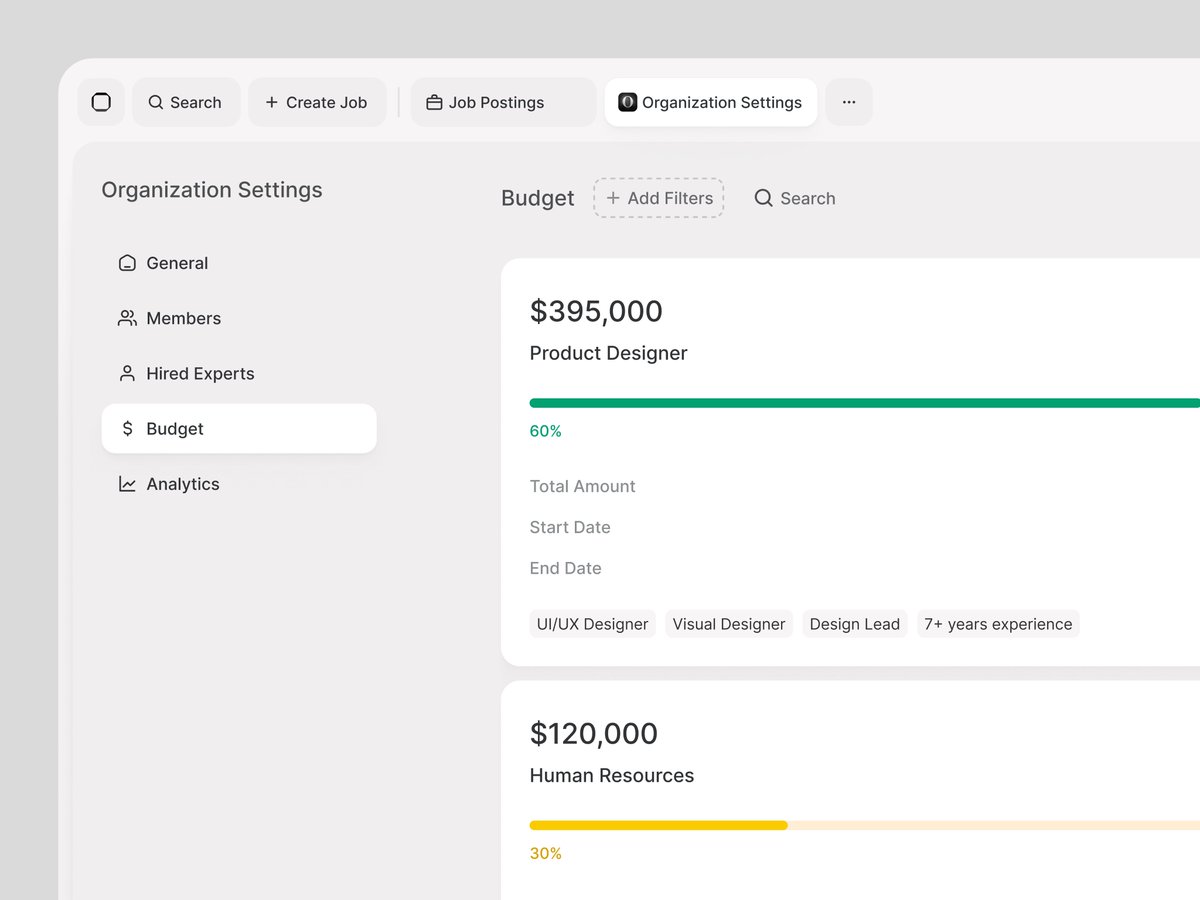1200x900 pixels.
Task: Open the Job Postings tab
Action: 504,102
